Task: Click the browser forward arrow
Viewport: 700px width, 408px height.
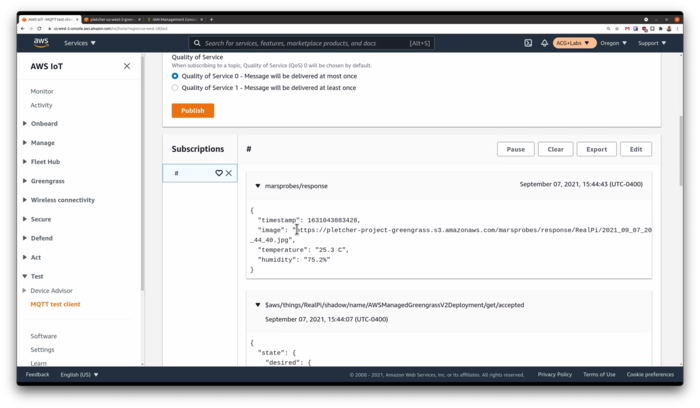Action: (31, 29)
